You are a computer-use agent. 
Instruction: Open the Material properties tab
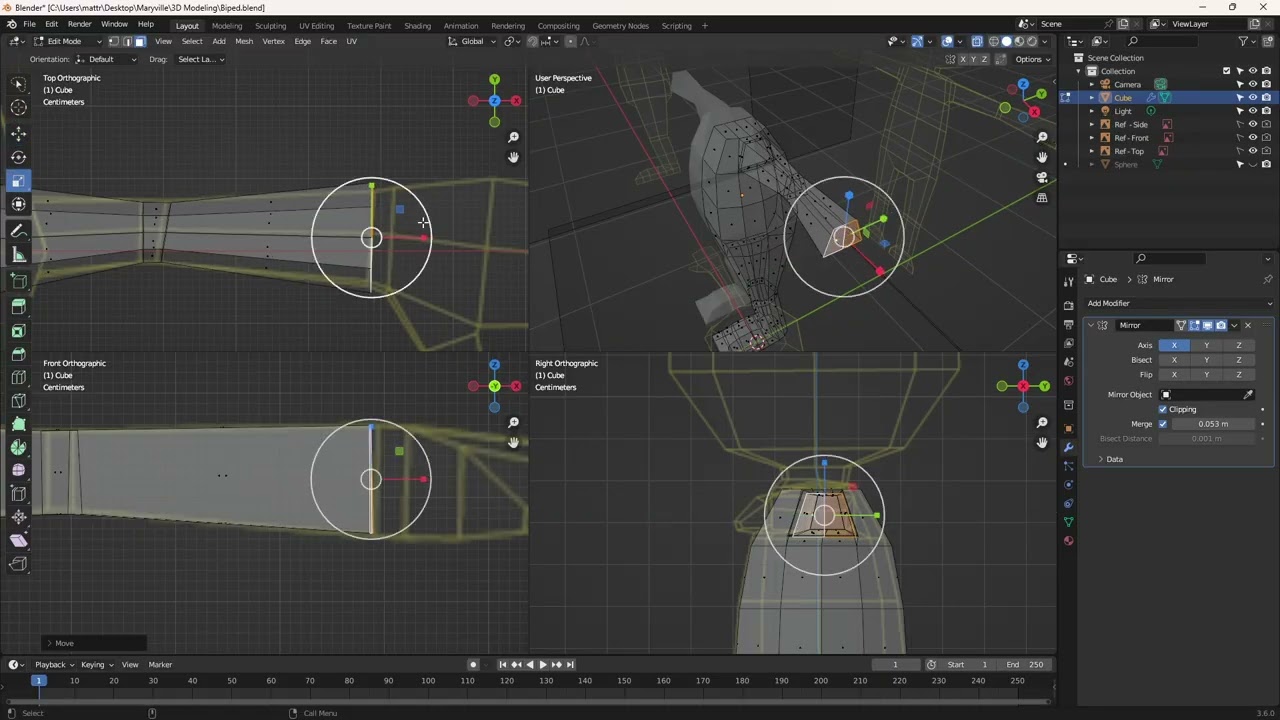tap(1068, 541)
